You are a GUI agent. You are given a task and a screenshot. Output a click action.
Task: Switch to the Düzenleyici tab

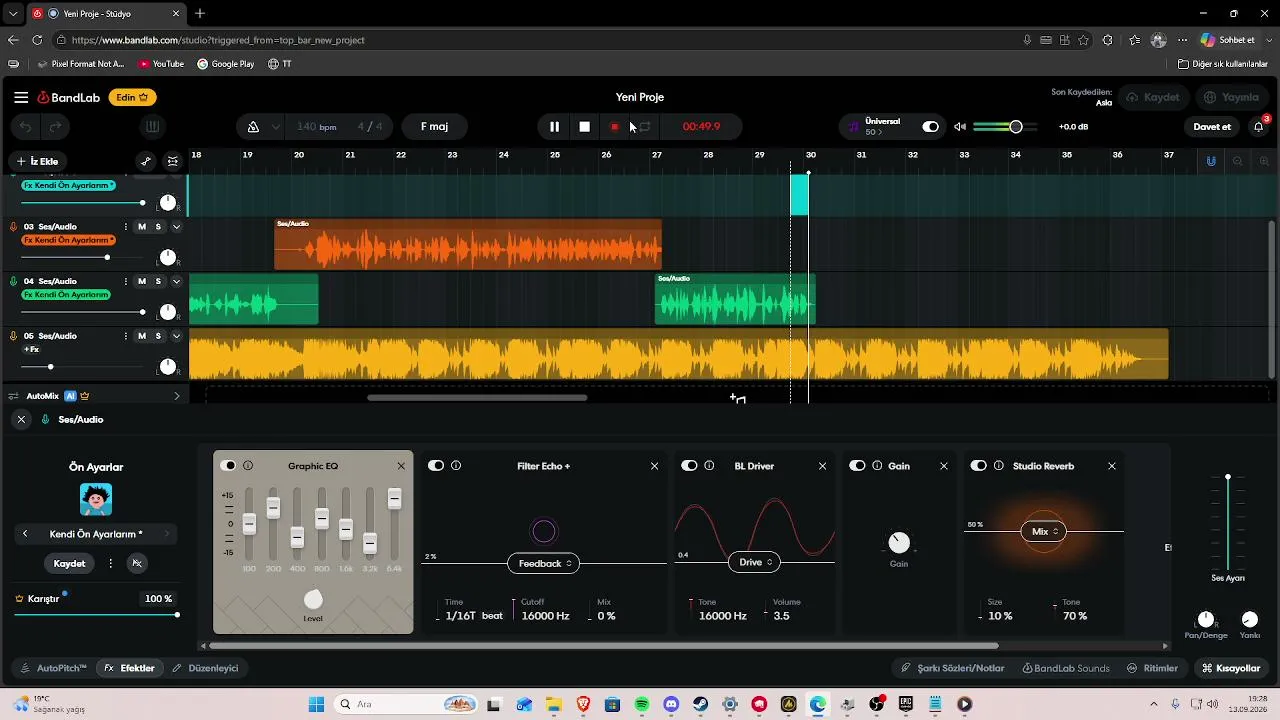tap(206, 668)
